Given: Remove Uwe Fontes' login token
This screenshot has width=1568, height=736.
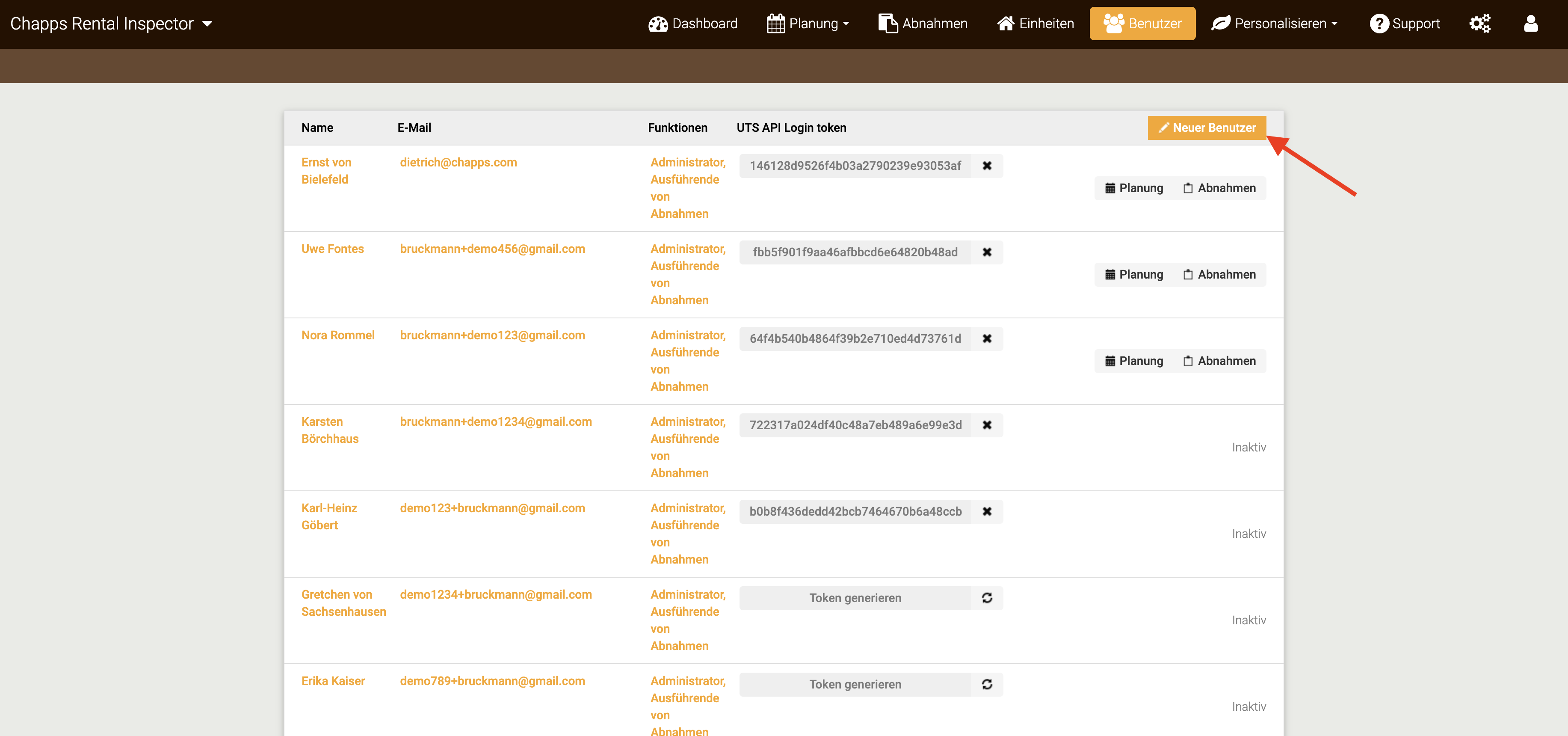Looking at the screenshot, I should point(987,252).
